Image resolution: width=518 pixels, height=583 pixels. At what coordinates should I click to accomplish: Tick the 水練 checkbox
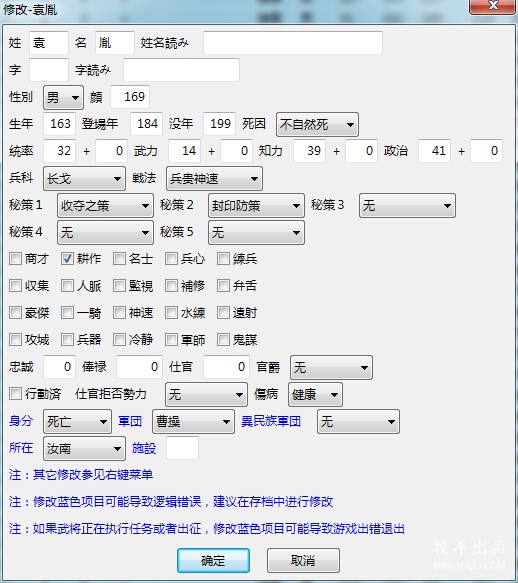click(171, 312)
